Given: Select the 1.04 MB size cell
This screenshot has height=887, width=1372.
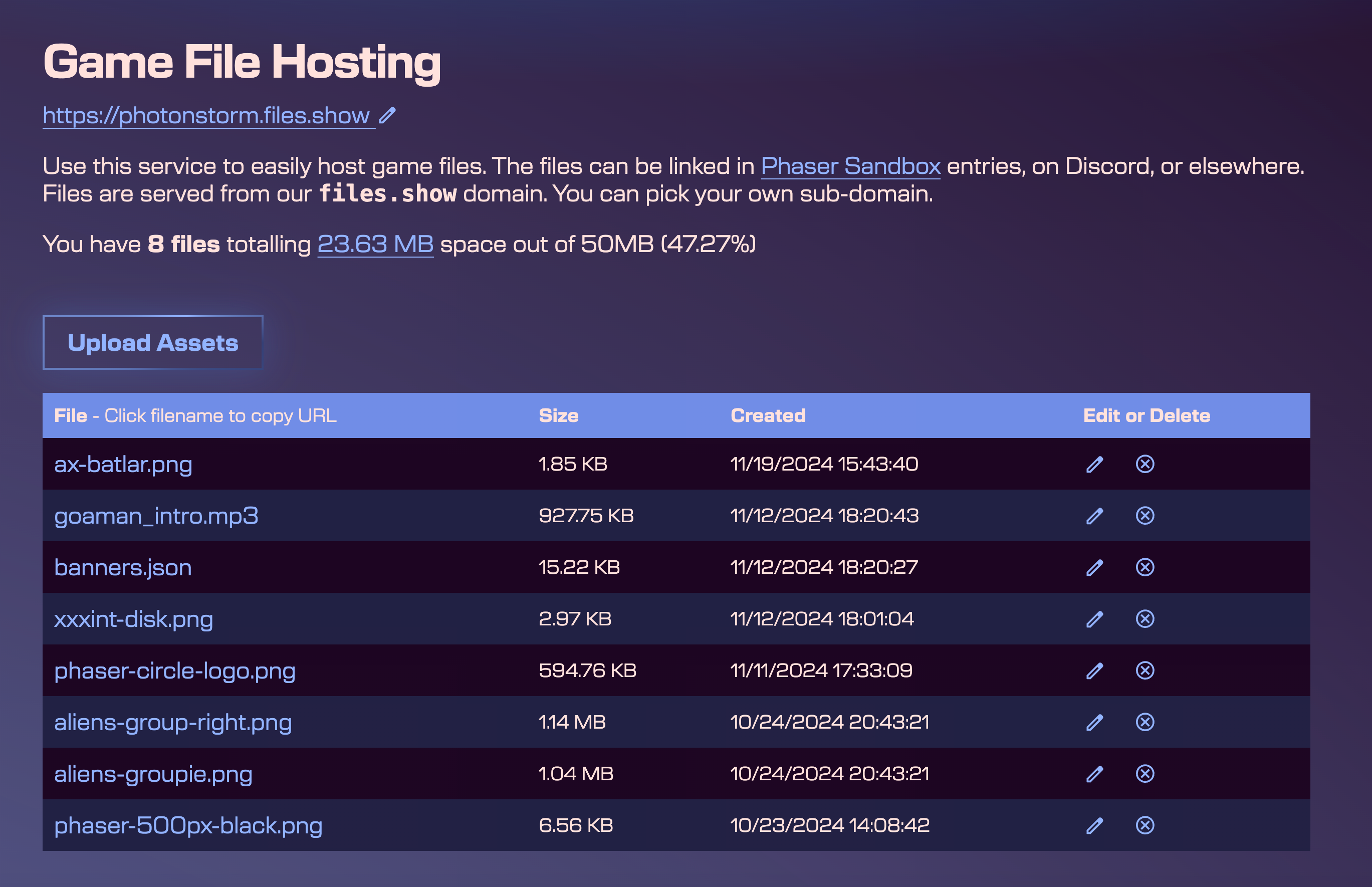Looking at the screenshot, I should pyautogui.click(x=576, y=774).
